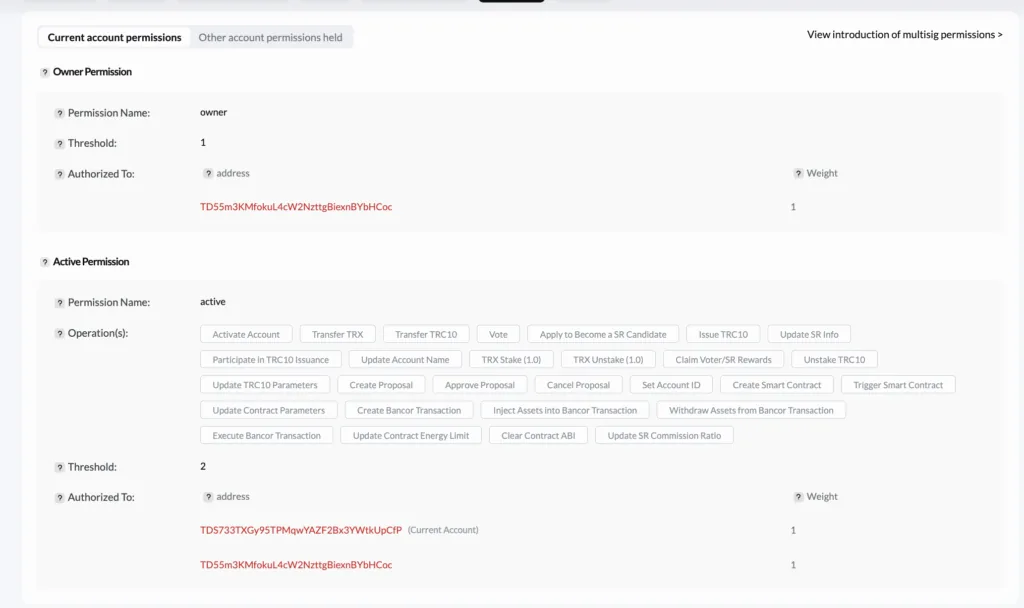Screen dimensions: 1024x608
Task: Switch to Current account permissions tab
Action: coord(114,37)
